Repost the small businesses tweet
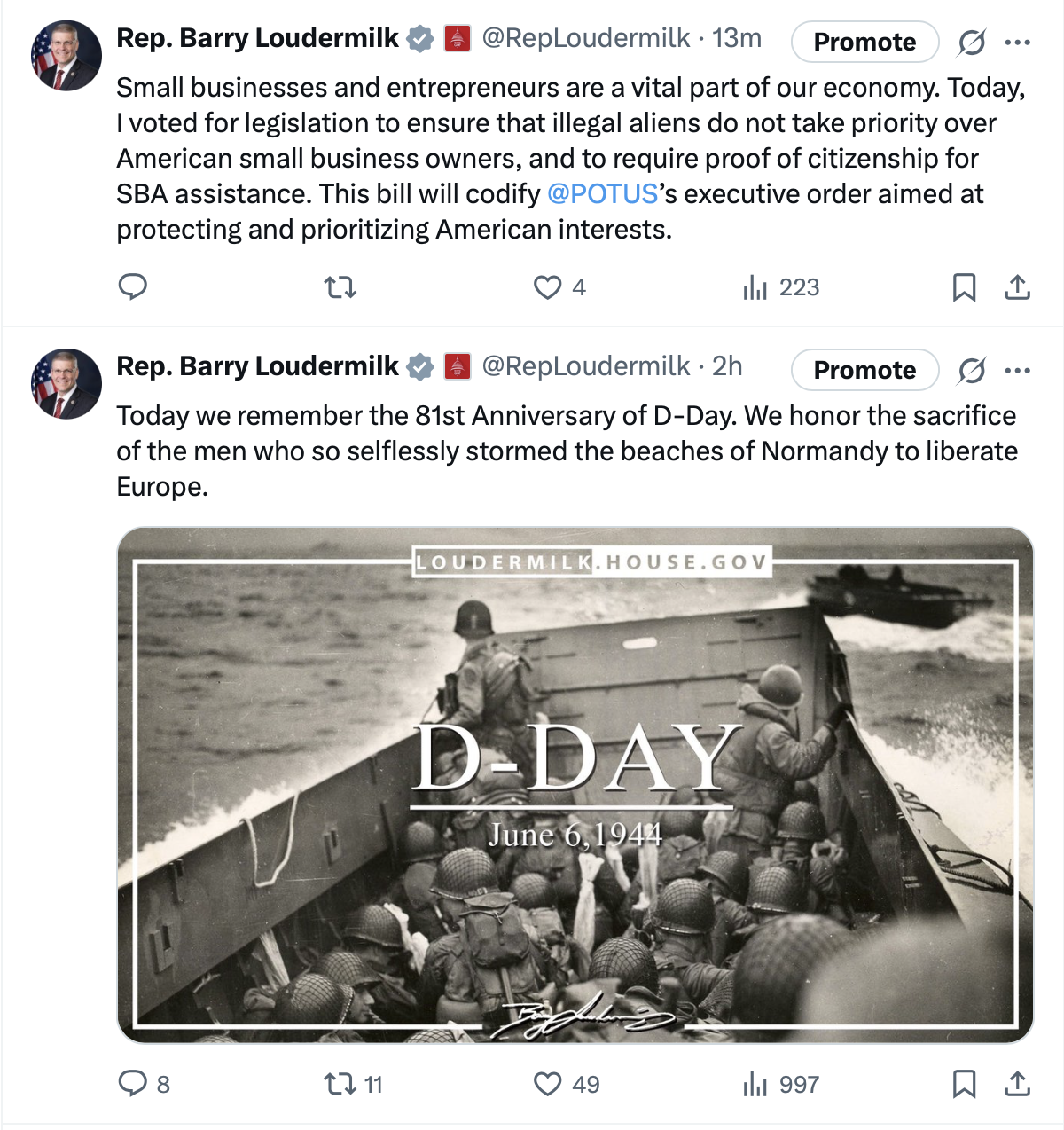 (340, 287)
